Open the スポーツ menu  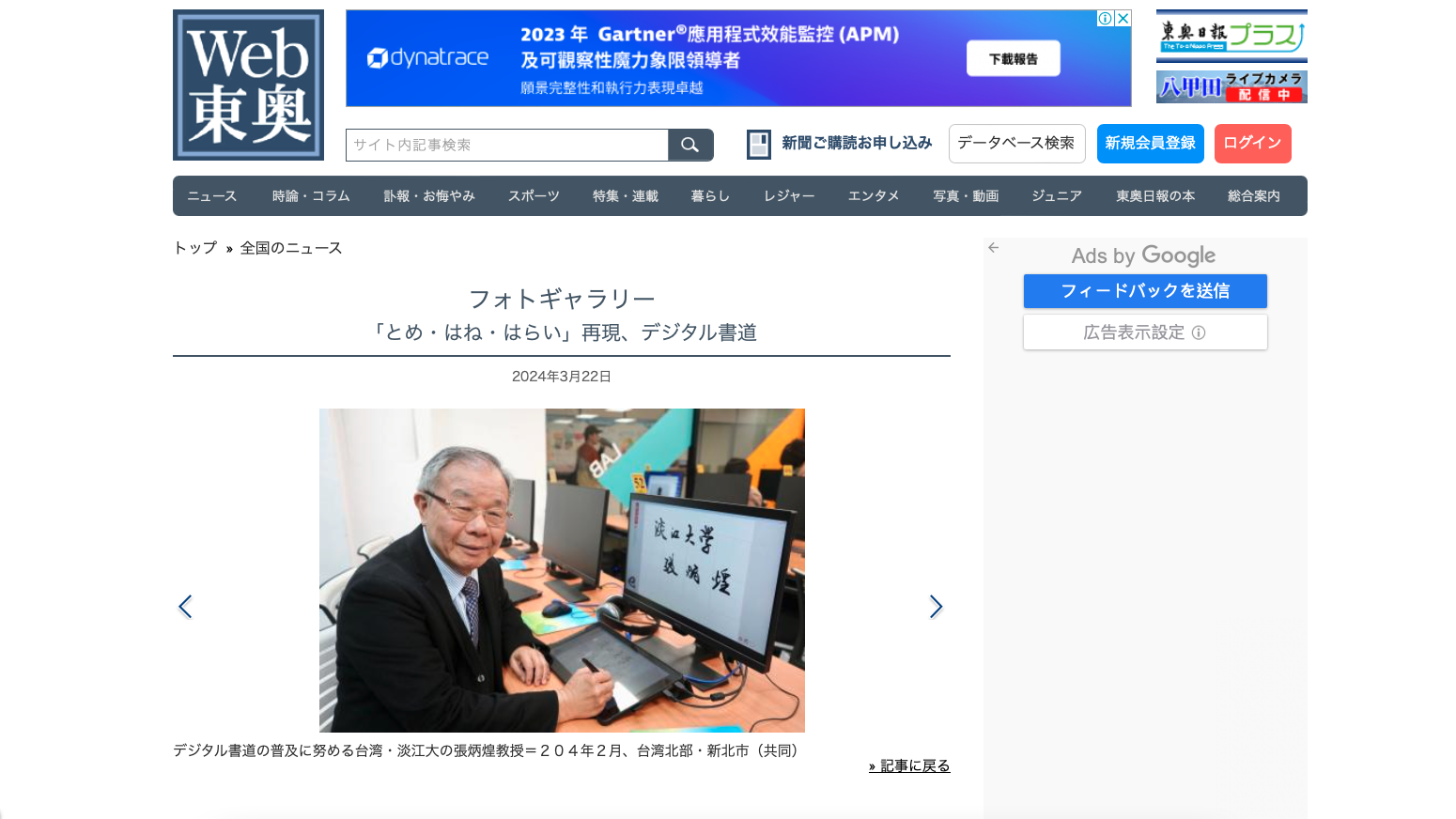[534, 196]
